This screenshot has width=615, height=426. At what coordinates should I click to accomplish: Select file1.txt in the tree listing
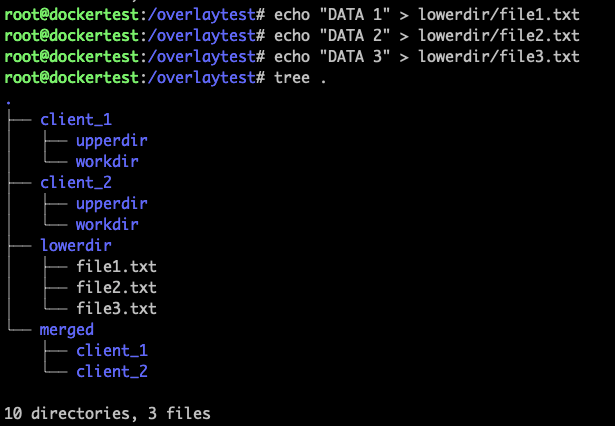pos(116,267)
